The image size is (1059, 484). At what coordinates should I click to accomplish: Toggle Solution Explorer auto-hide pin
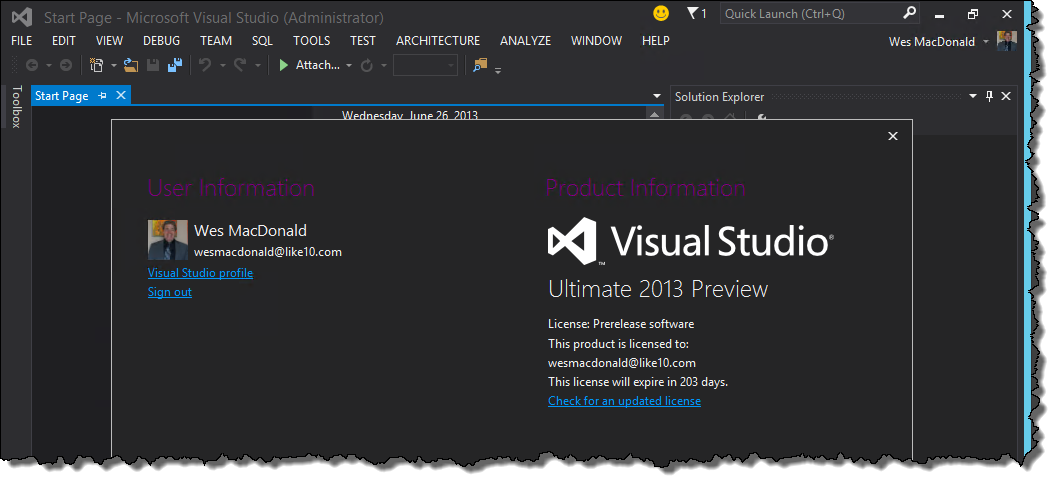pyautogui.click(x=989, y=96)
